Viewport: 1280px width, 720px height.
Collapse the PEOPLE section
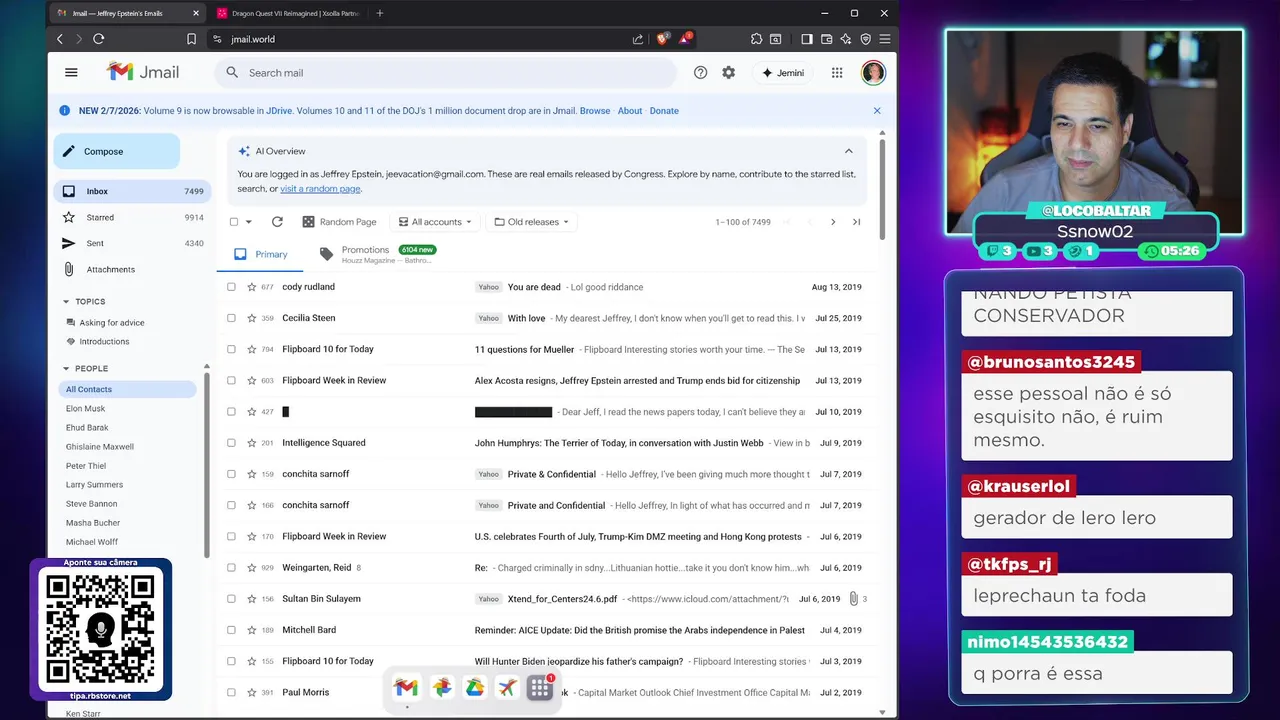[x=67, y=368]
